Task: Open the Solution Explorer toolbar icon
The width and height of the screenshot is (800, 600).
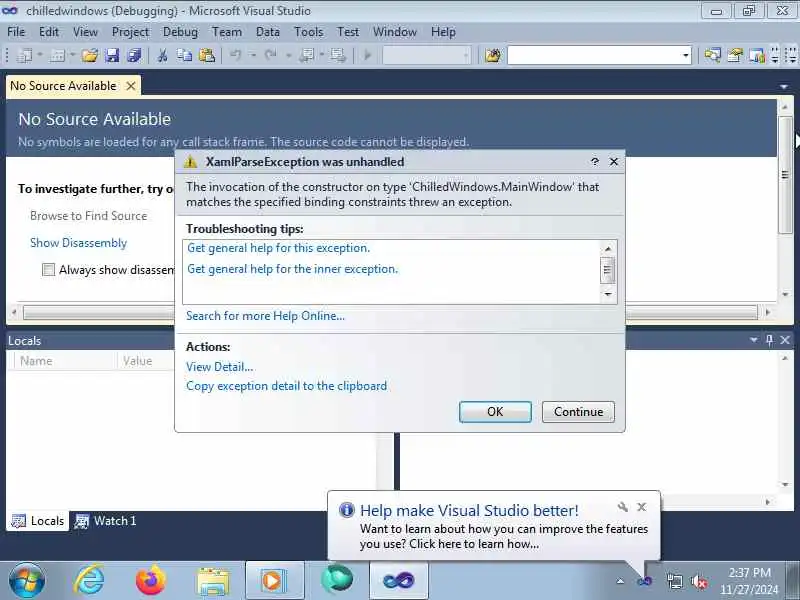Action: [x=713, y=55]
